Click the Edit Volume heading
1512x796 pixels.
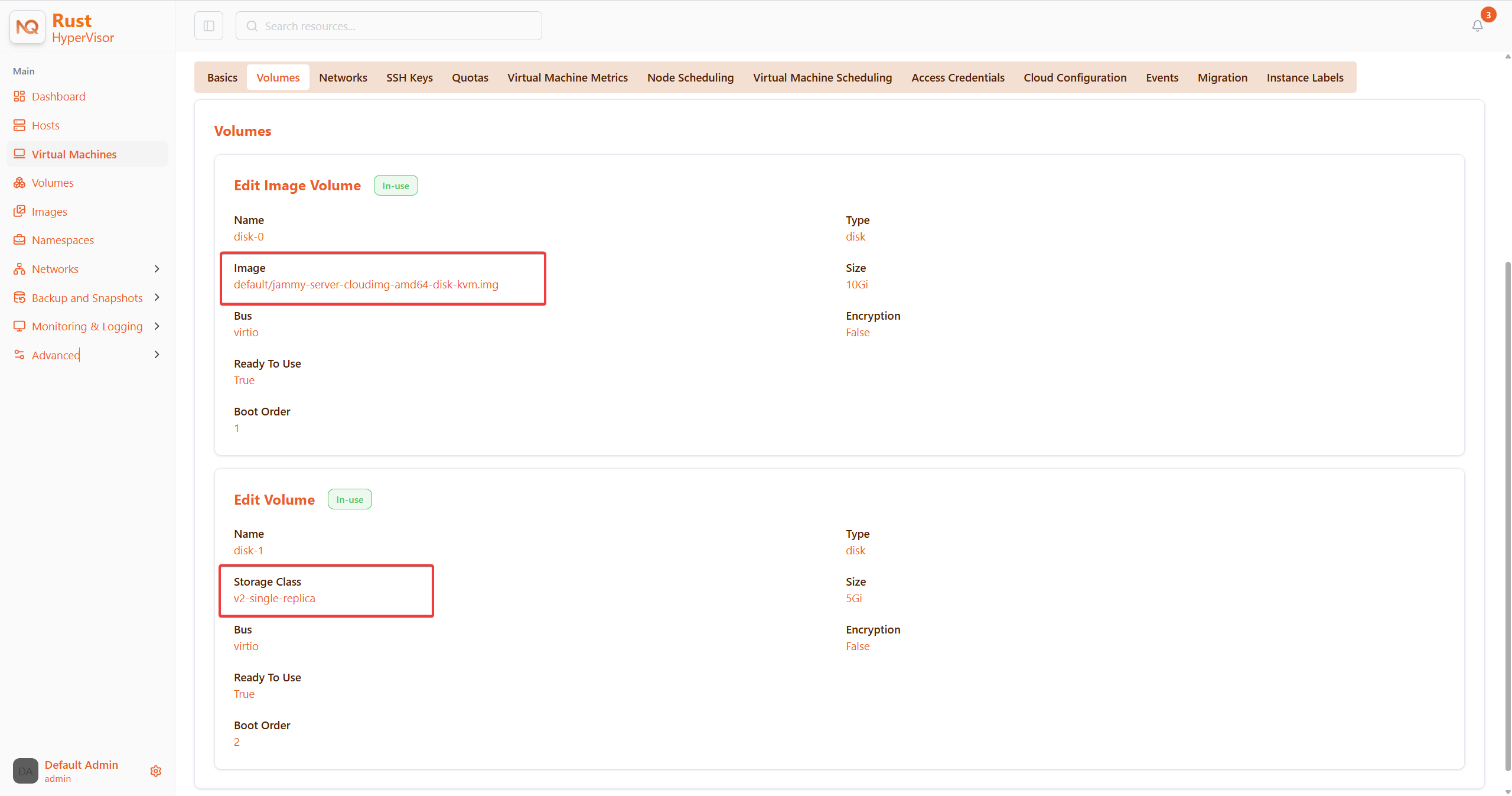click(274, 500)
